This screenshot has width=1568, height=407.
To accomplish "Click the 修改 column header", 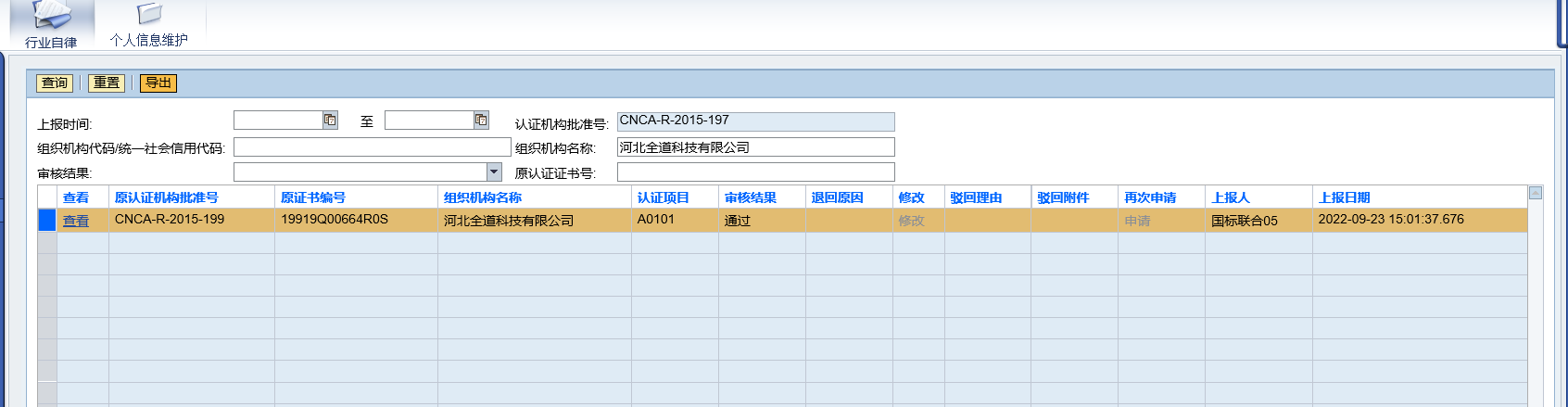I will (911, 197).
